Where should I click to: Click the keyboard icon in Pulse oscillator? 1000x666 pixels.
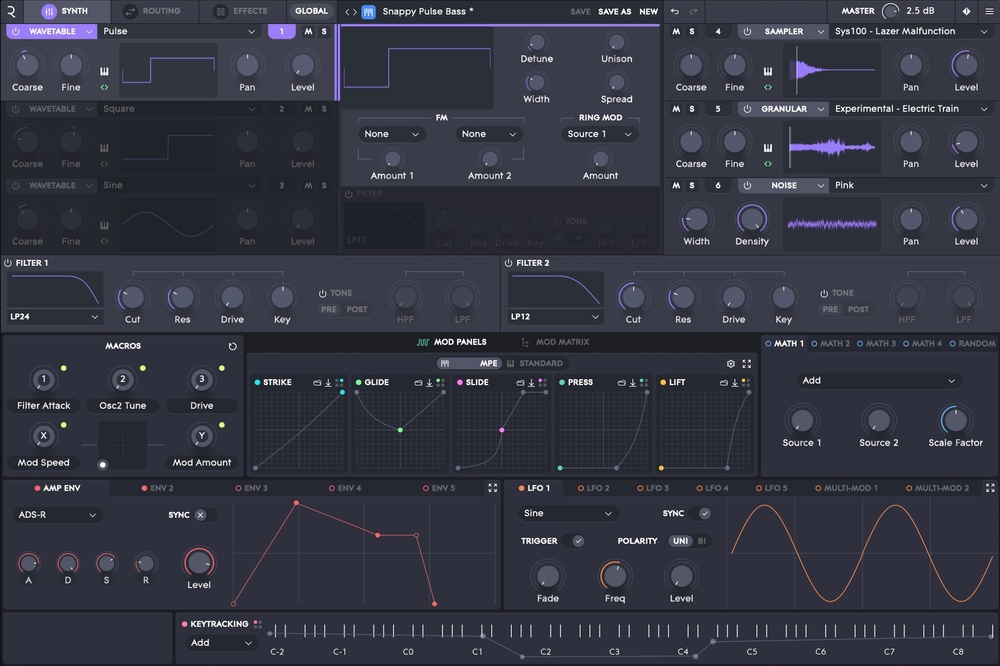104,71
